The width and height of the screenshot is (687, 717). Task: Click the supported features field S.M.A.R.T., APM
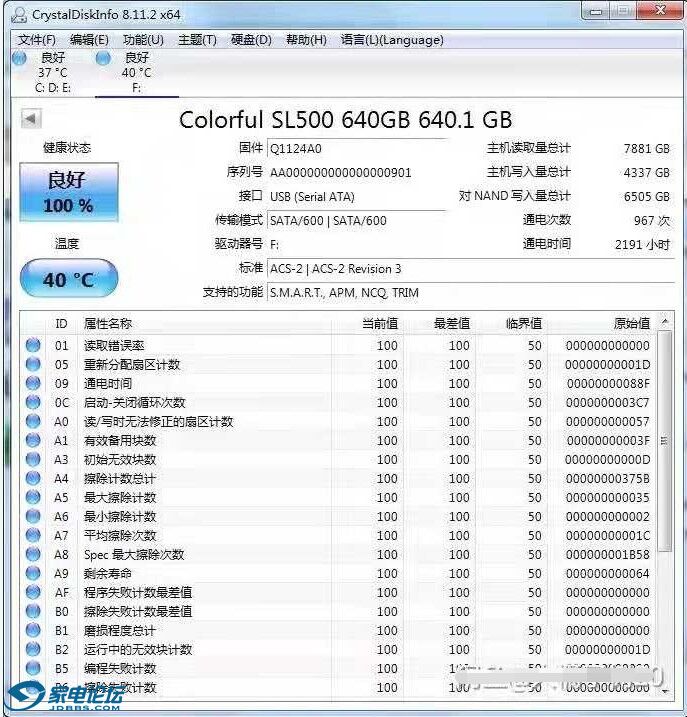point(471,293)
